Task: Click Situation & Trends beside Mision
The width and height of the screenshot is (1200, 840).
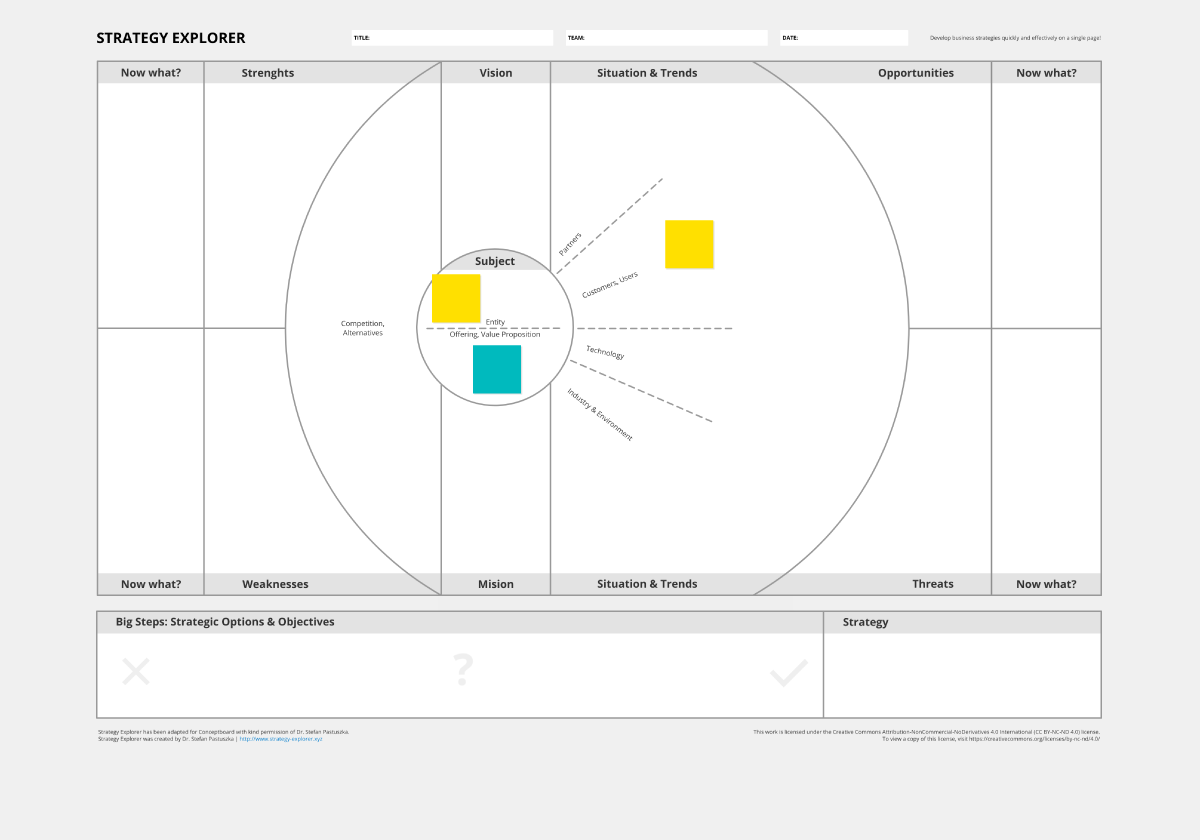Action: [647, 584]
